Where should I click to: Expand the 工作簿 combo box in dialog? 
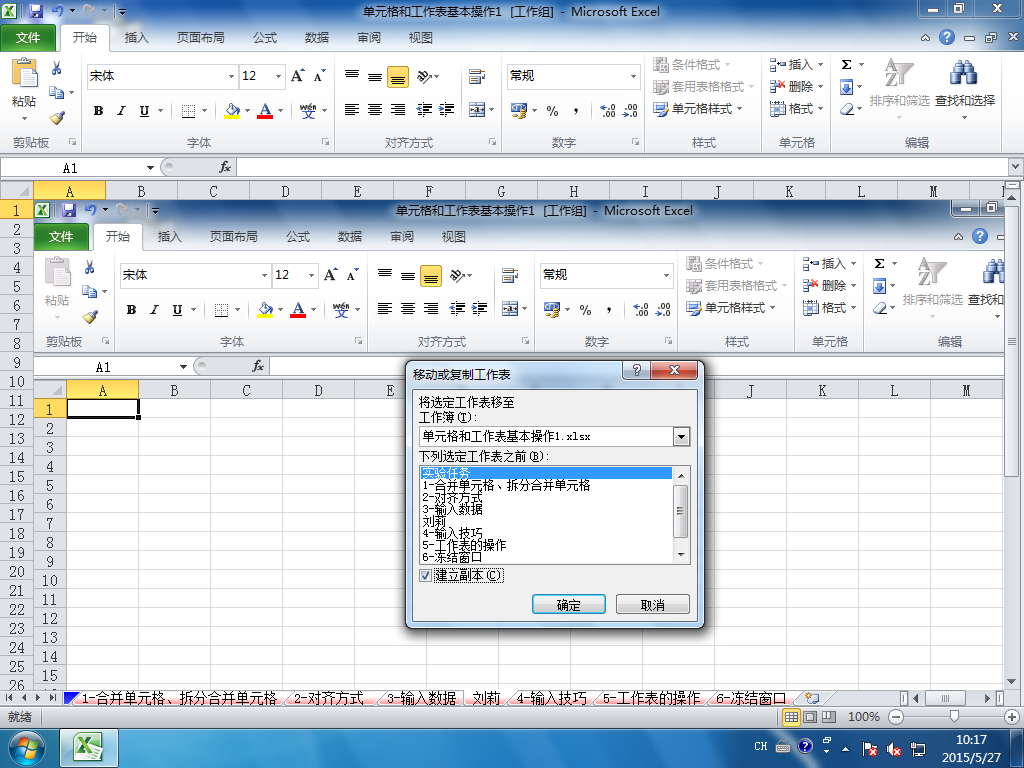tap(681, 436)
